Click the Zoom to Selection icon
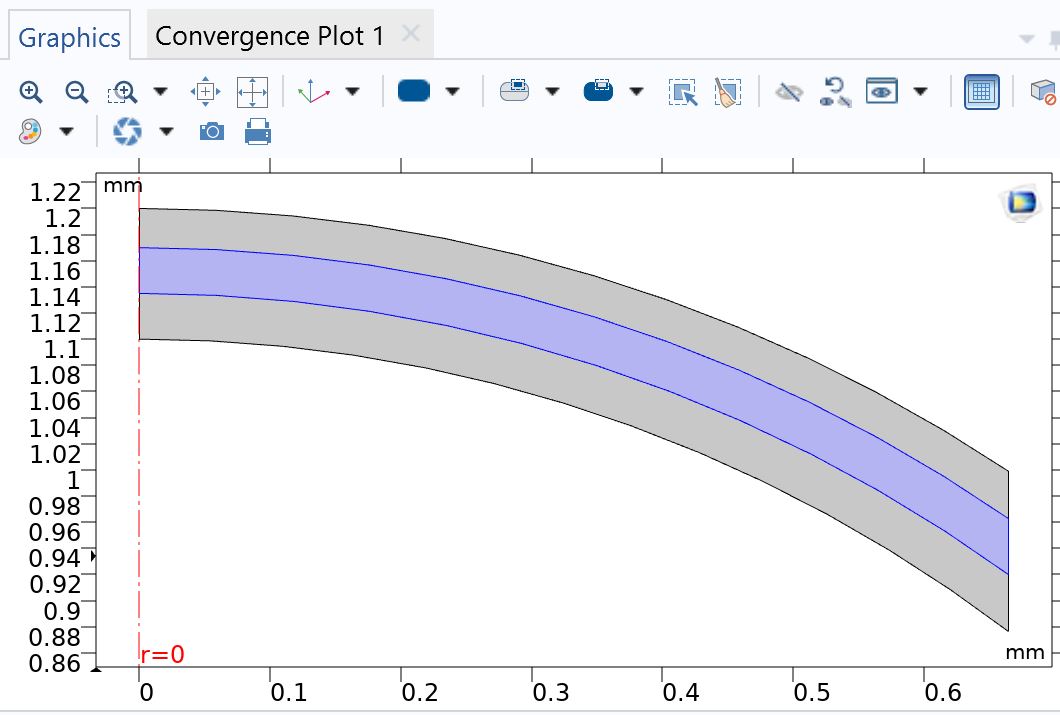 [205, 92]
